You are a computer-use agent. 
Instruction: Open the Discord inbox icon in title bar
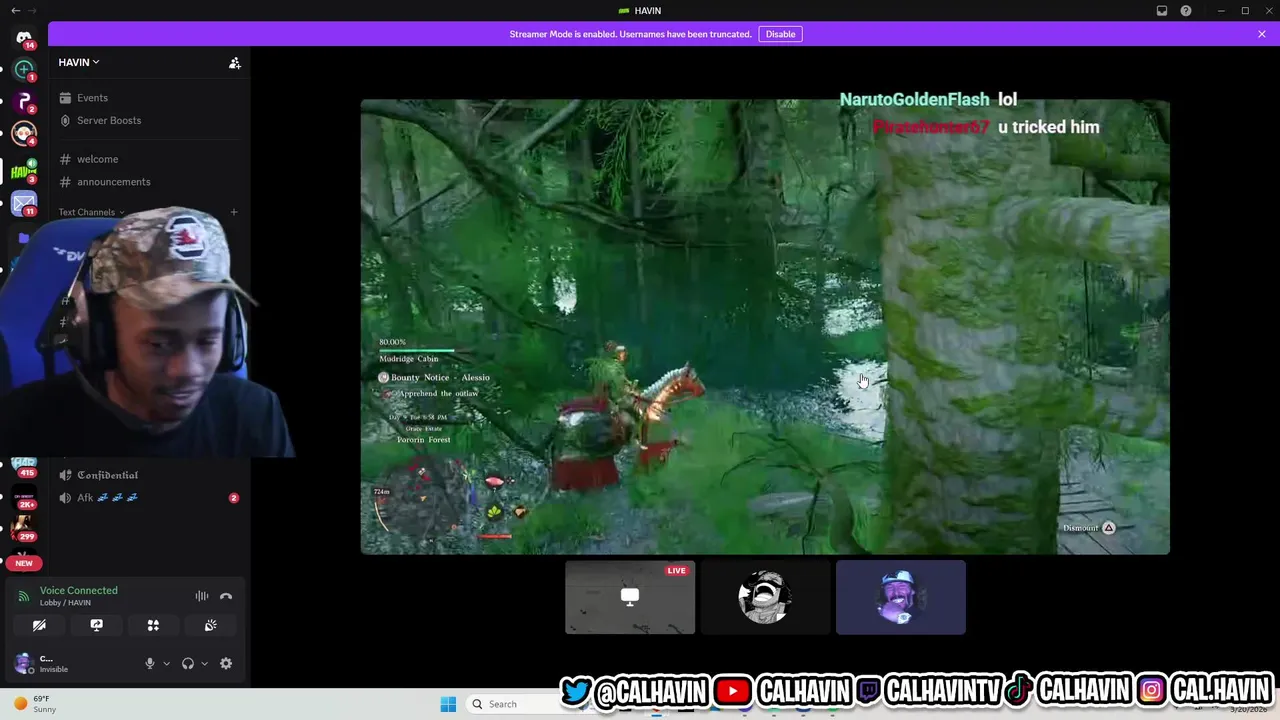click(x=1162, y=11)
